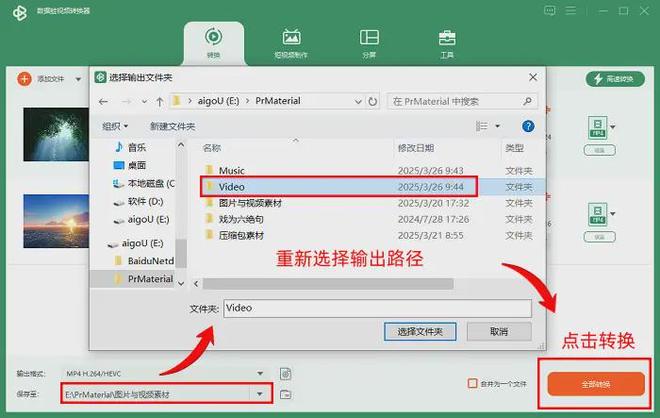Click 取消 to cancel the dialog

click(497, 331)
